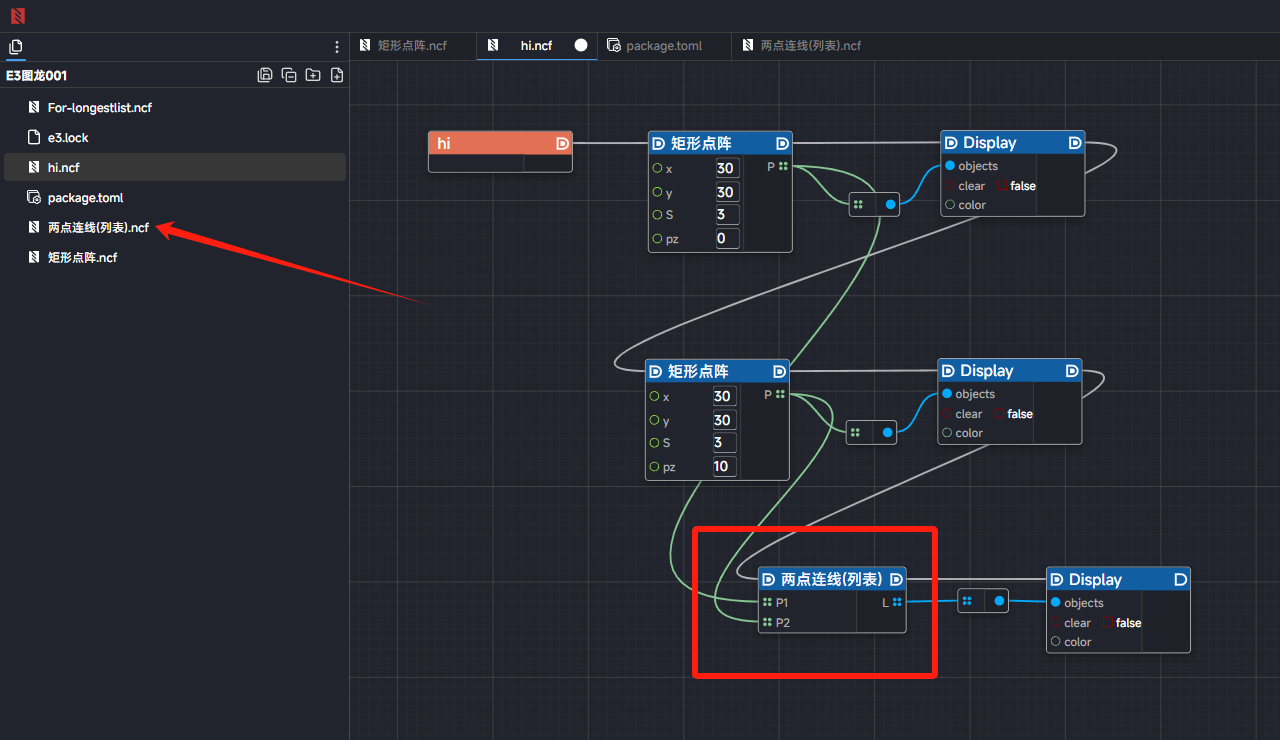Click the color input port on the top Display node
Viewport: 1280px width, 740px height.
point(950,205)
